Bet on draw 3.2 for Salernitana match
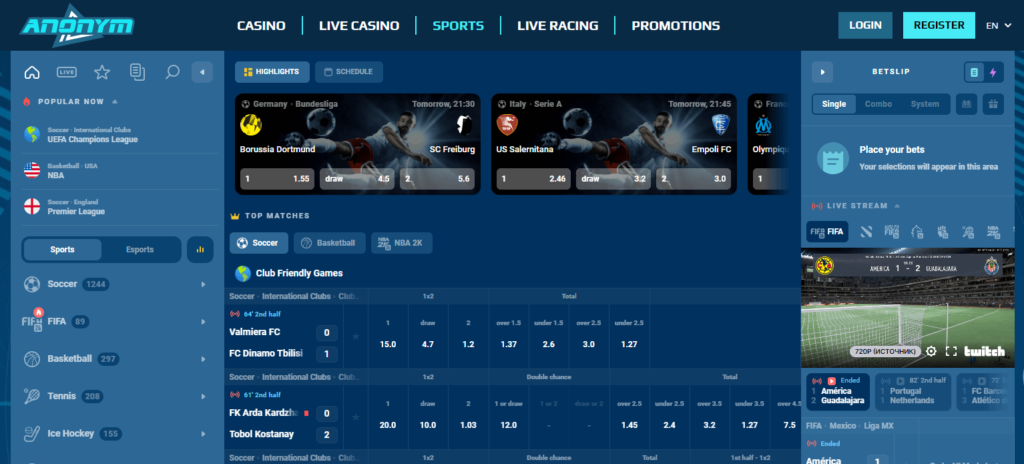 click(613, 178)
